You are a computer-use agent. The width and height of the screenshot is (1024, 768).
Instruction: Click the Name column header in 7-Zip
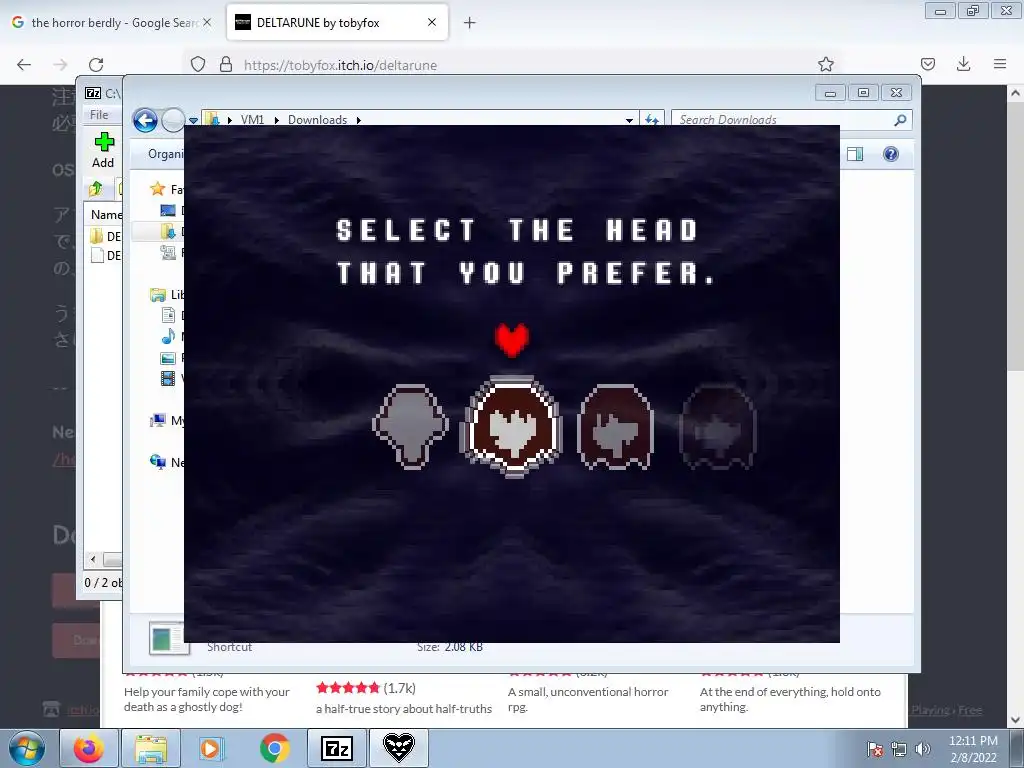pos(106,215)
